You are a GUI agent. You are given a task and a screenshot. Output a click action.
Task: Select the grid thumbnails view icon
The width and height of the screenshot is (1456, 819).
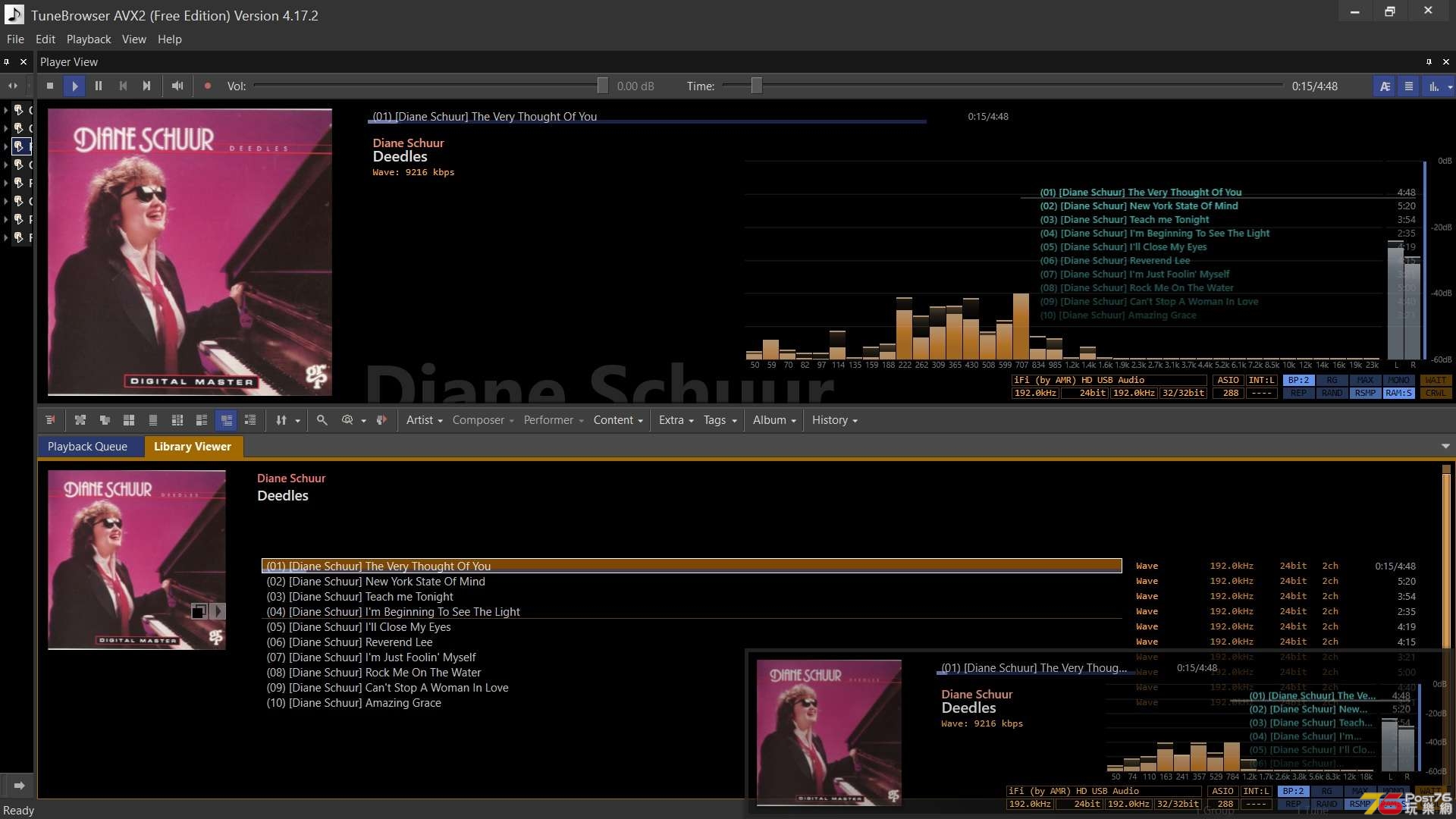(x=129, y=420)
